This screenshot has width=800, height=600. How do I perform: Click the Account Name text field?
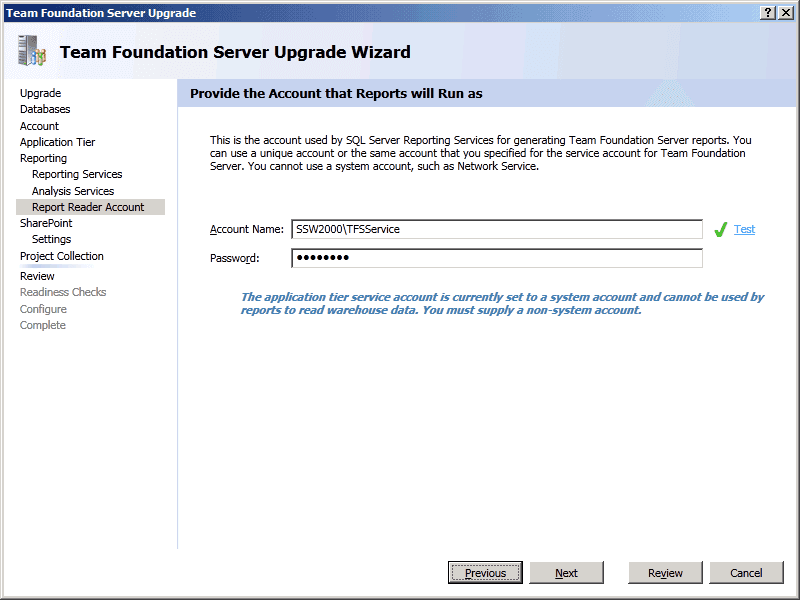[496, 229]
